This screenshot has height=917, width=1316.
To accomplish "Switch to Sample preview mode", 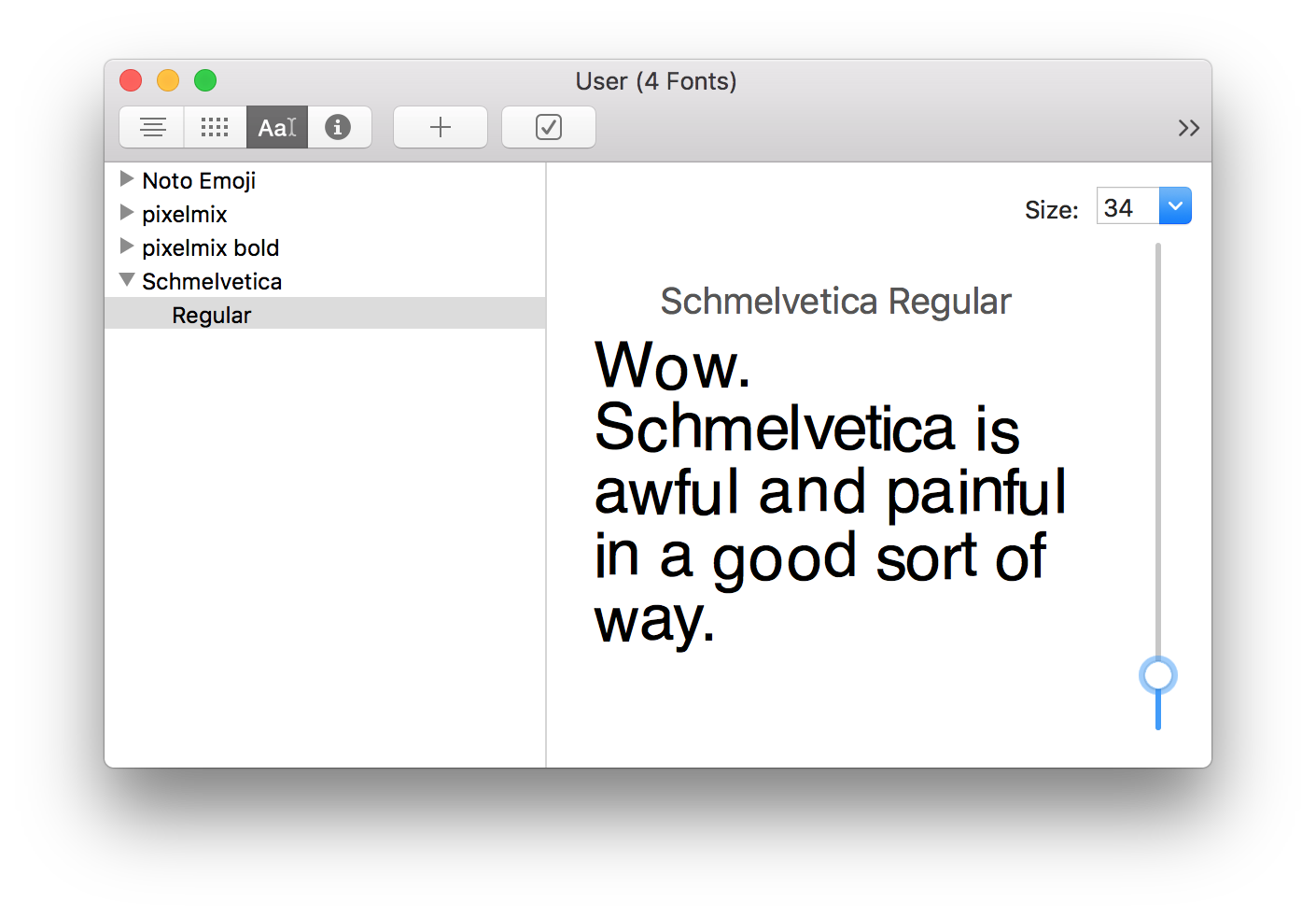I will pyautogui.click(x=152, y=127).
